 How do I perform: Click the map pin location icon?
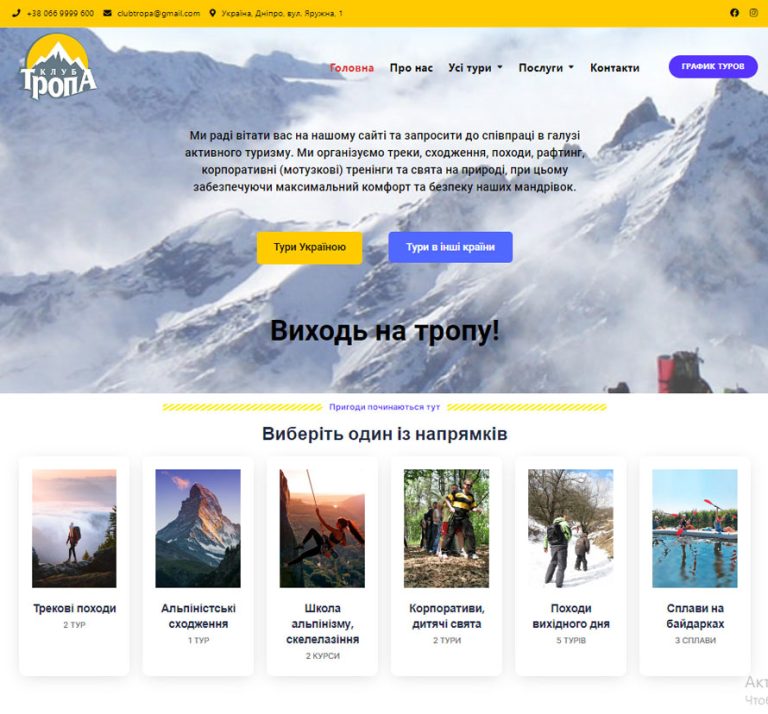pyautogui.click(x=213, y=14)
